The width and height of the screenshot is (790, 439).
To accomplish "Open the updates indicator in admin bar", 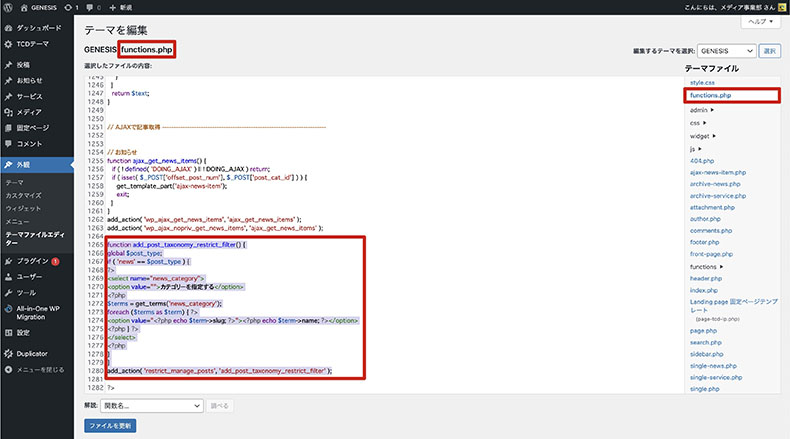I will [x=72, y=8].
